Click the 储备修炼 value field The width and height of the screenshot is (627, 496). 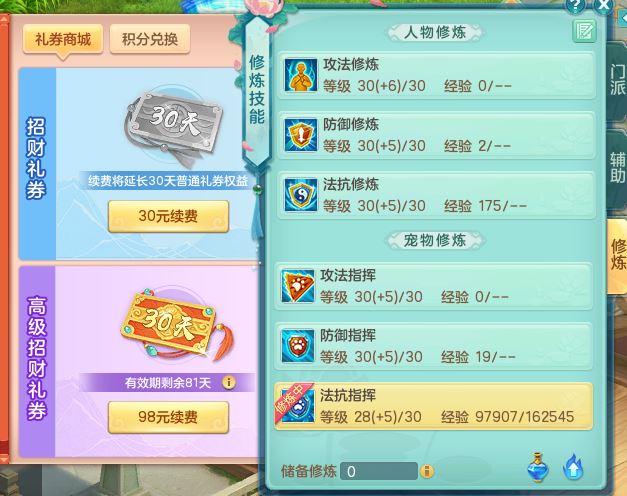[379, 472]
